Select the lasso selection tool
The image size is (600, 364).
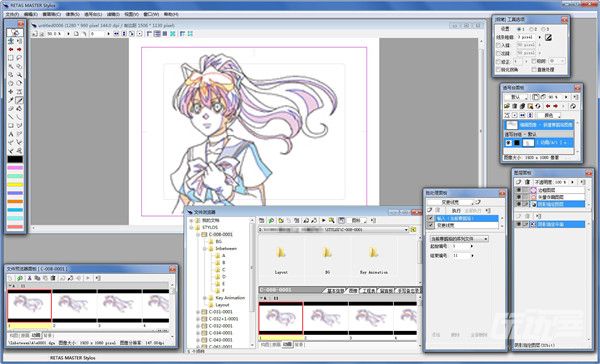pyautogui.click(x=19, y=58)
